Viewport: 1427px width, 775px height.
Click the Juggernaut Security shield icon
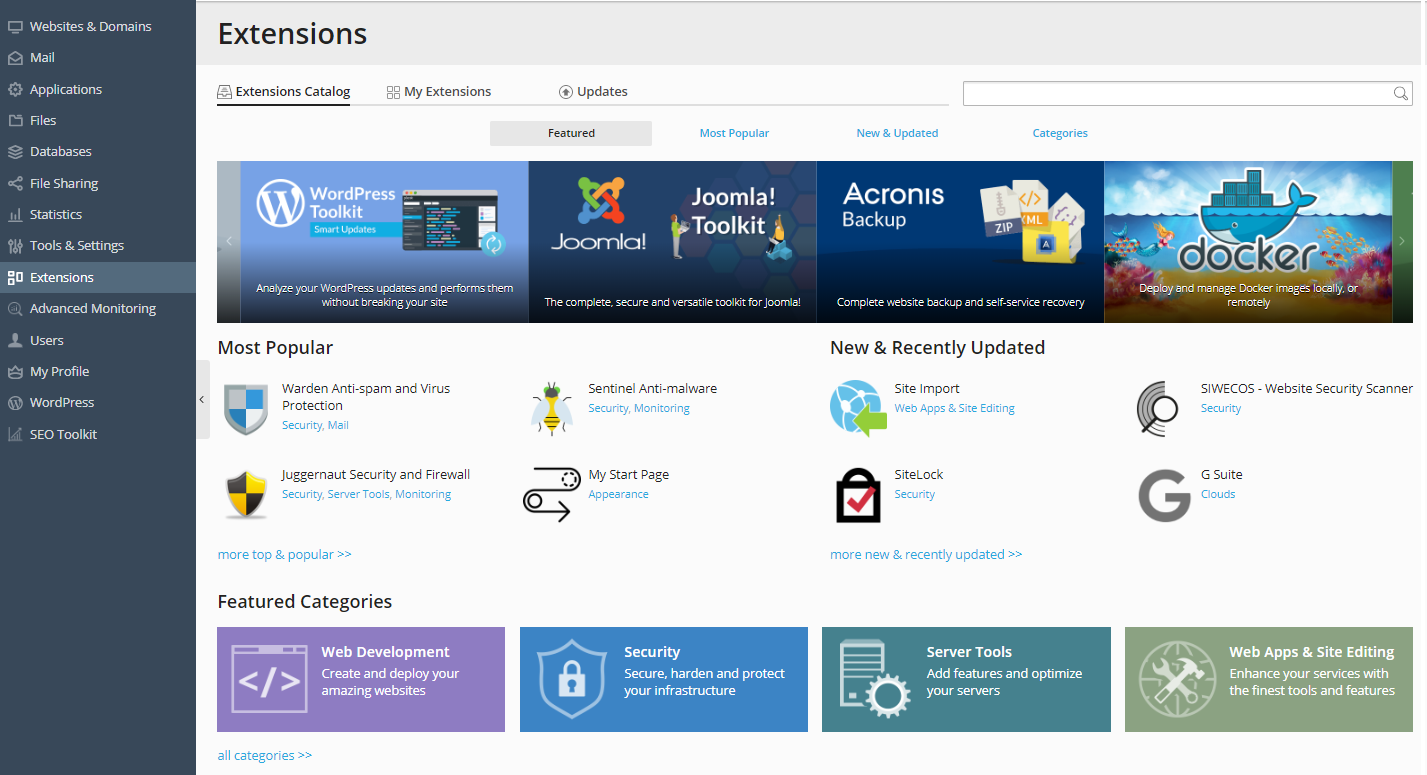click(x=245, y=494)
